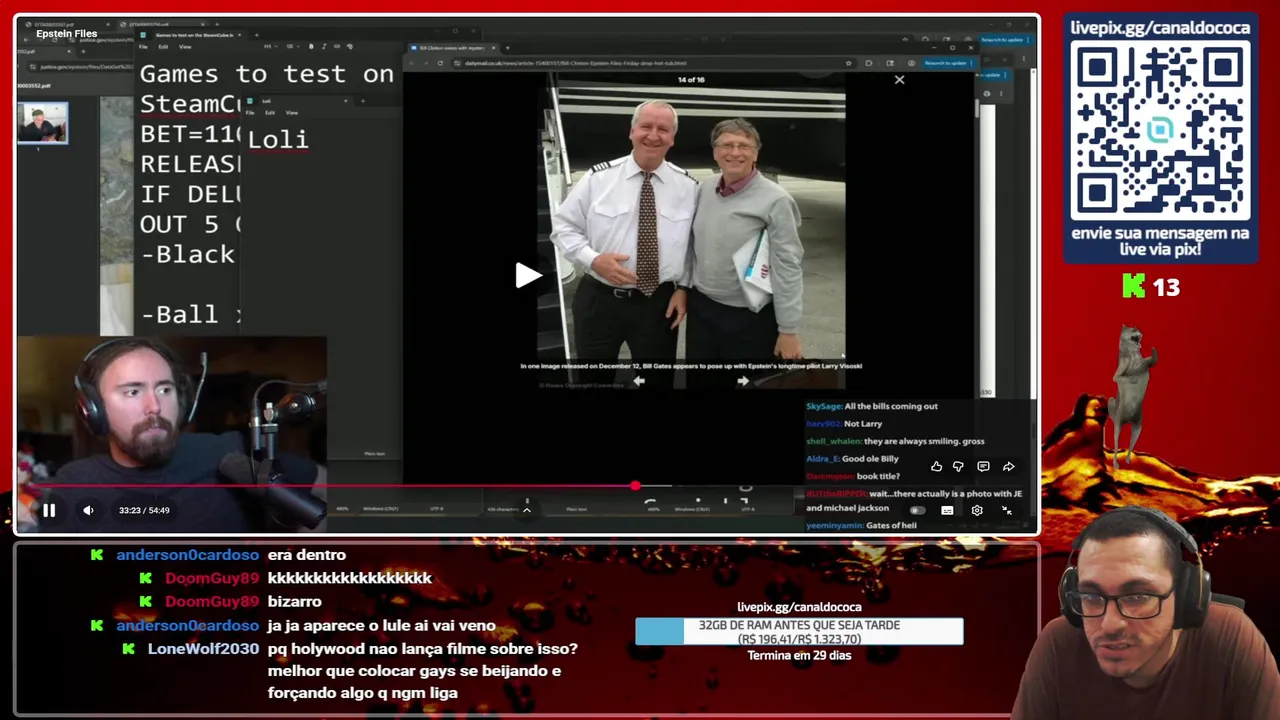Screen dimensions: 1280x720
Task: Go to previous gallery image with left arrow
Action: pyautogui.click(x=639, y=381)
